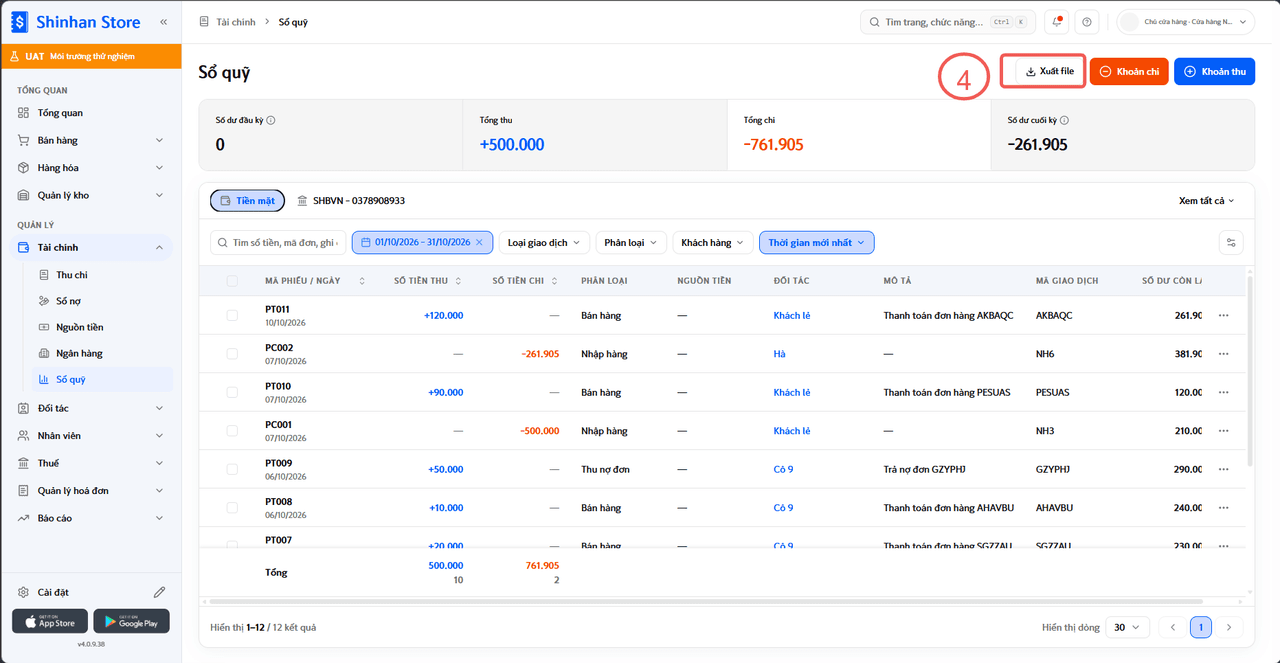Collapse the sidebar with the double-chevron icon
This screenshot has height=663, width=1280.
163,21
